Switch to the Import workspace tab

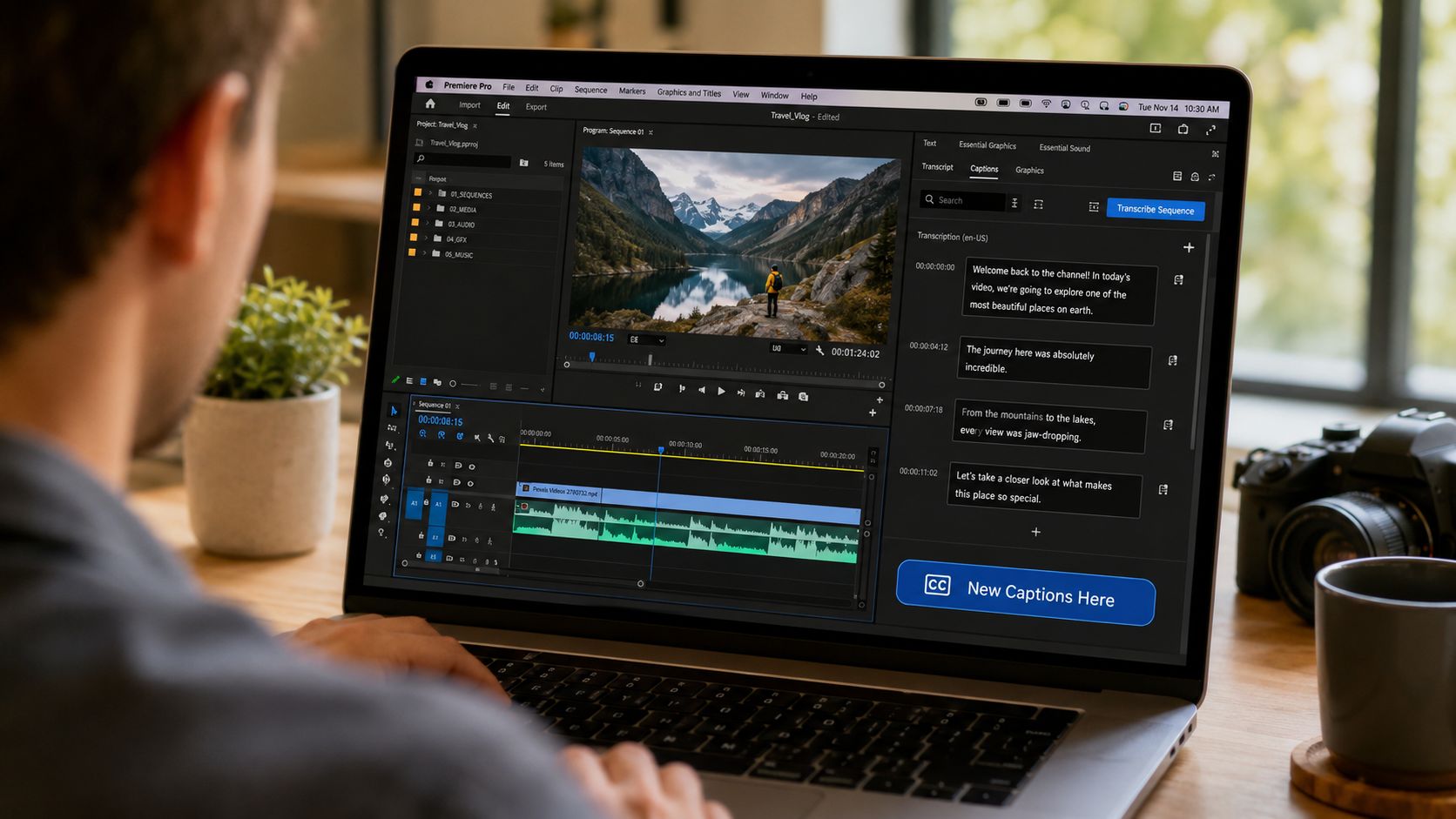[469, 104]
